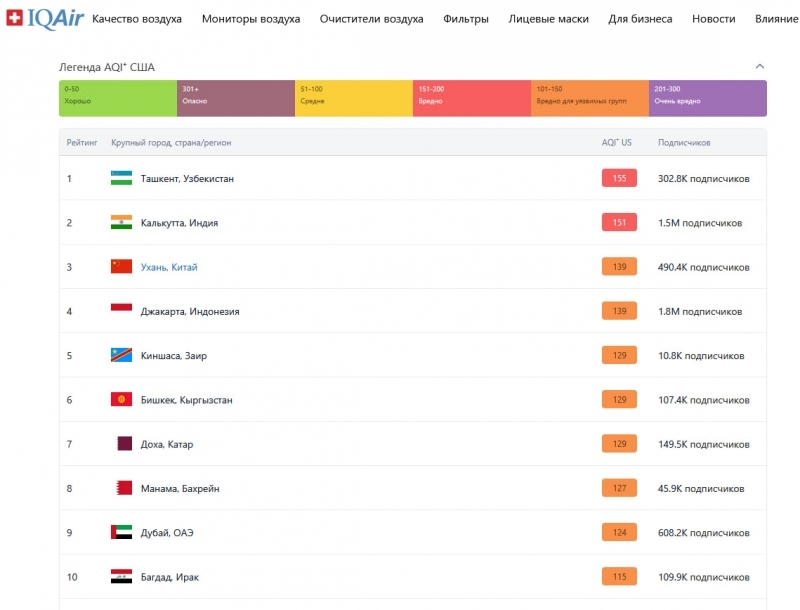This screenshot has width=800, height=610.
Task: Click the AQI value 155 badge for Tashkent
Action: coord(619,178)
